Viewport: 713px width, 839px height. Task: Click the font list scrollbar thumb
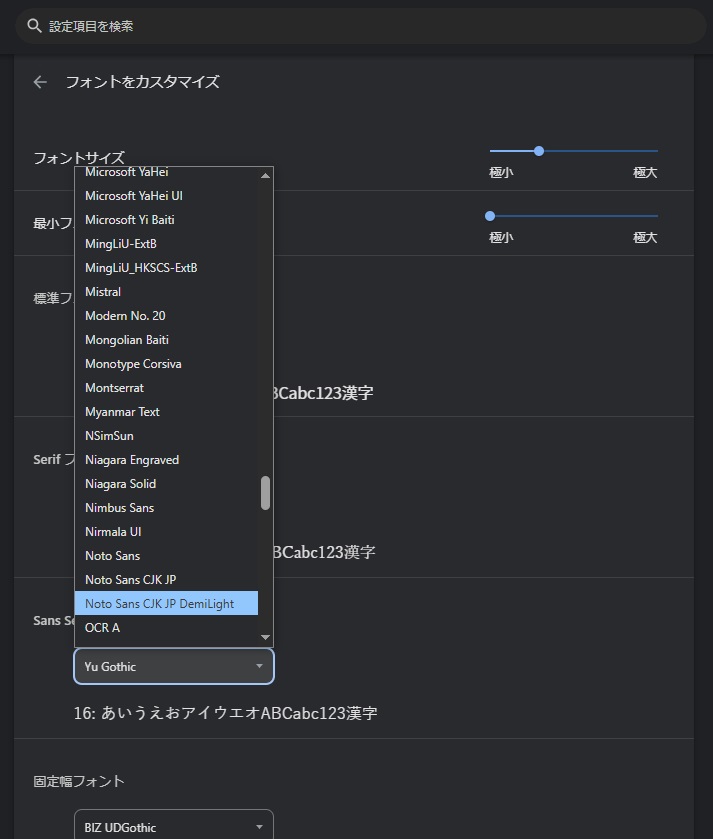click(265, 493)
